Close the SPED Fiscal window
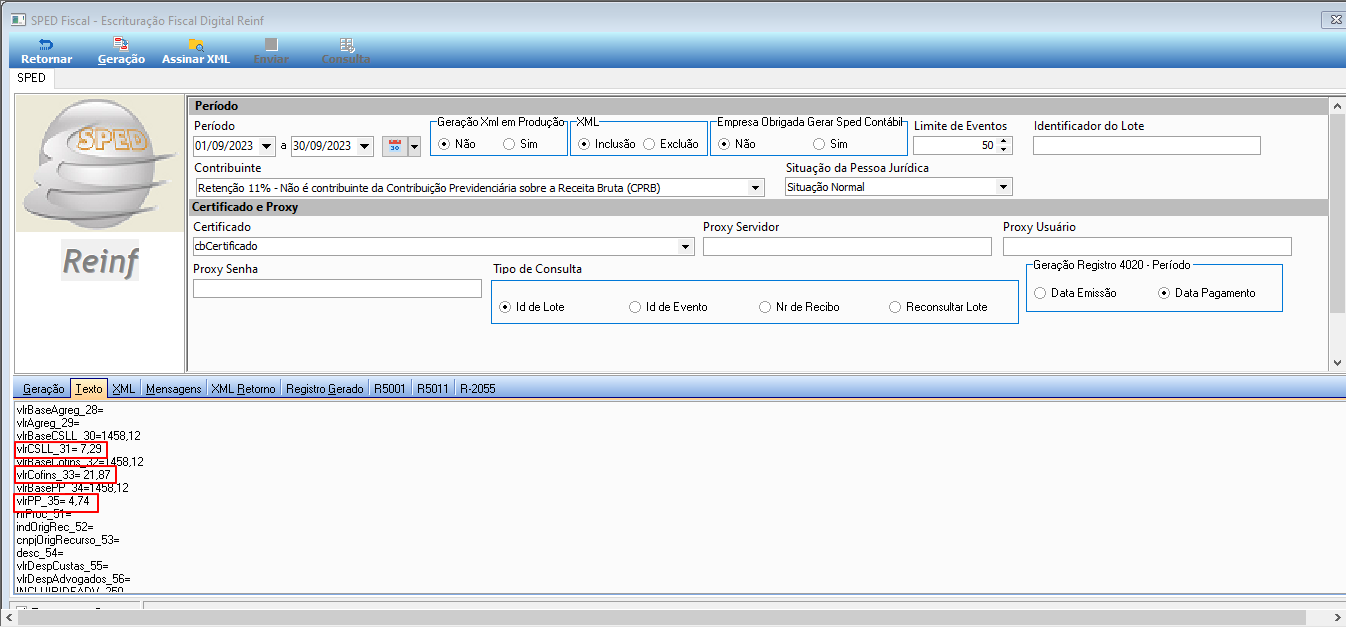Viewport: 1346px width, 628px height. [1333, 20]
